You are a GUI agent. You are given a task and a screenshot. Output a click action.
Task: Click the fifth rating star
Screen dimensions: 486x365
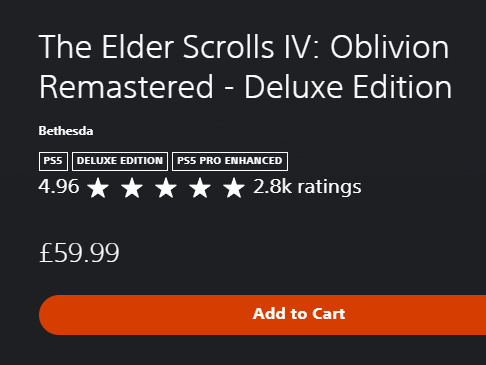(x=234, y=188)
